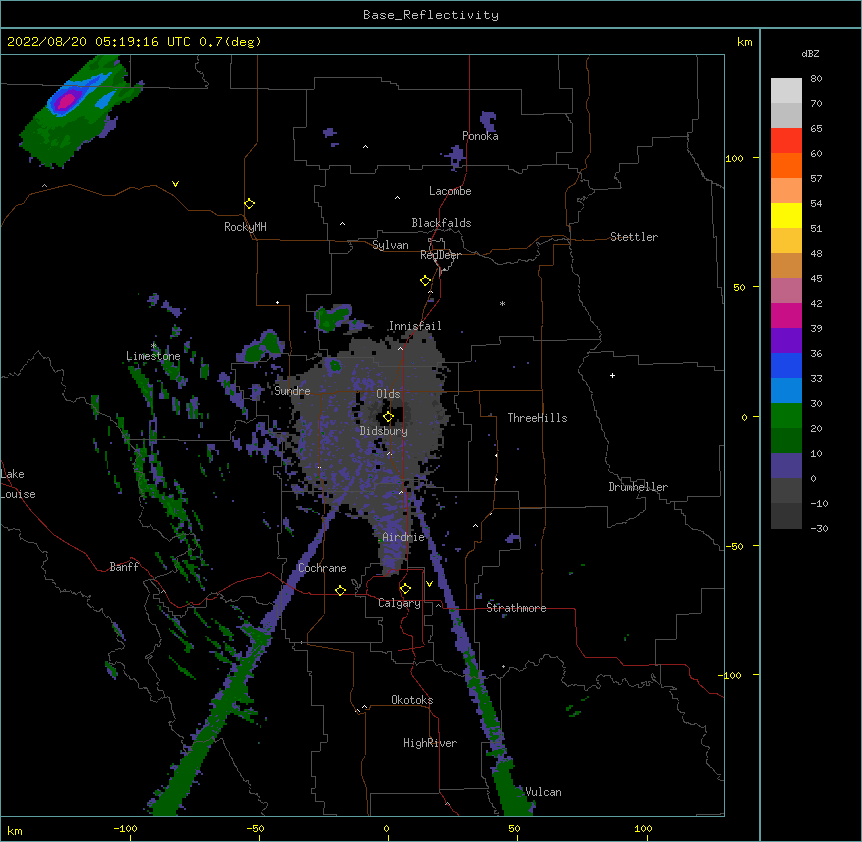
Task: Click the yellow V marker east of Calgary diamond
Action: 429,584
